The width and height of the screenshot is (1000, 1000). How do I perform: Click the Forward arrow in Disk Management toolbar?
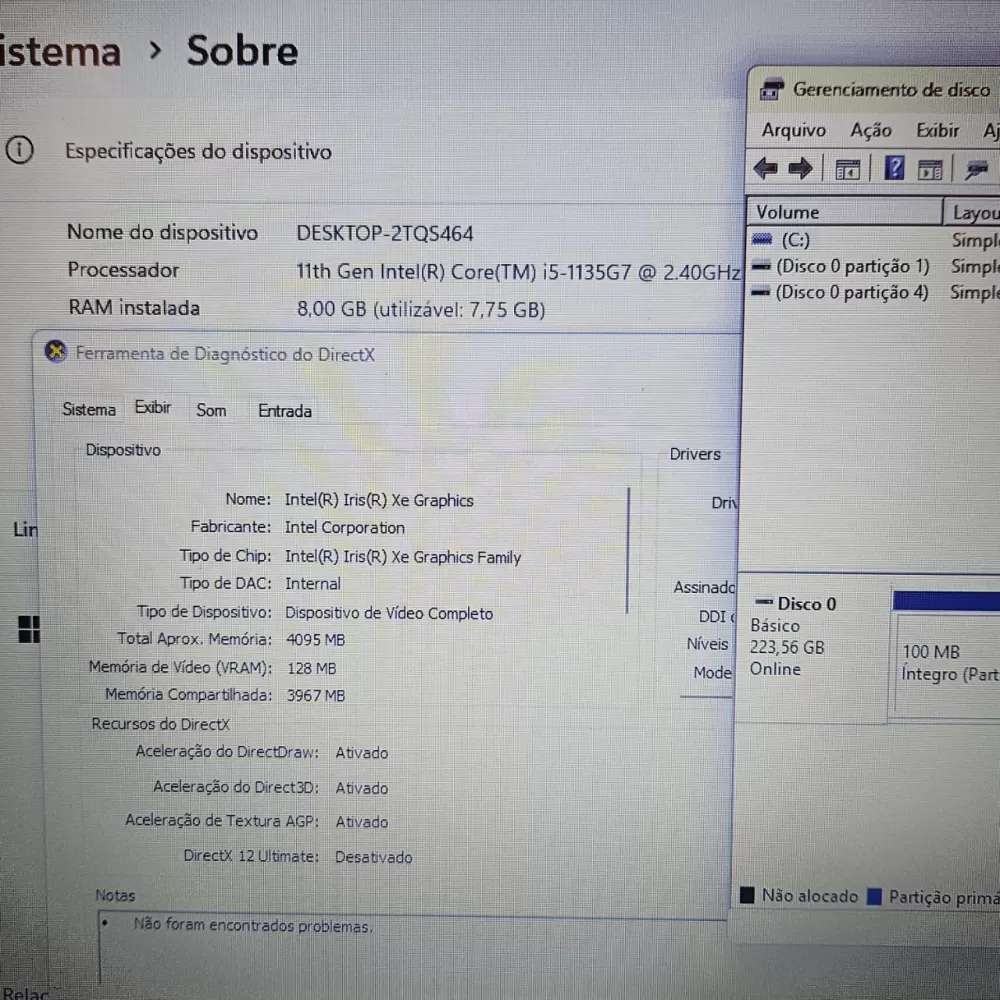800,169
